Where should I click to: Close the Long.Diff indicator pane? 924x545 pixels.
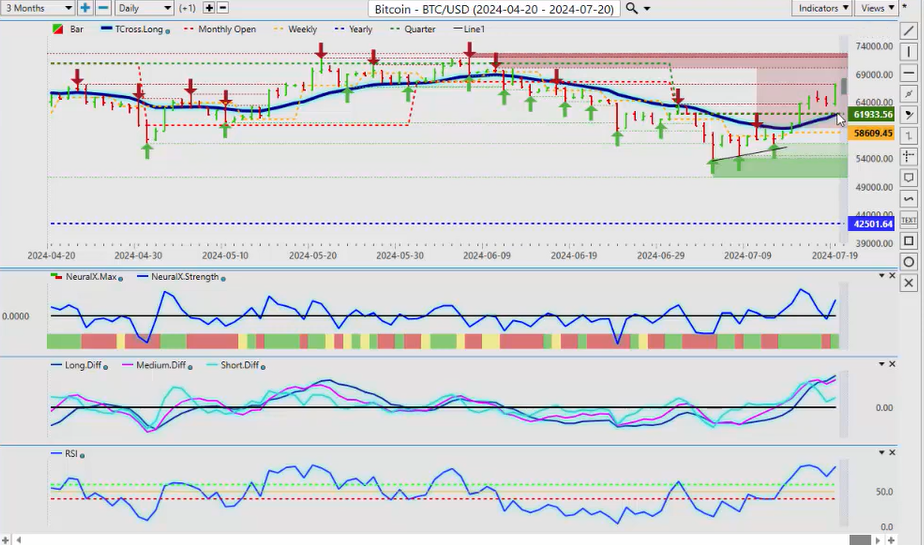892,364
